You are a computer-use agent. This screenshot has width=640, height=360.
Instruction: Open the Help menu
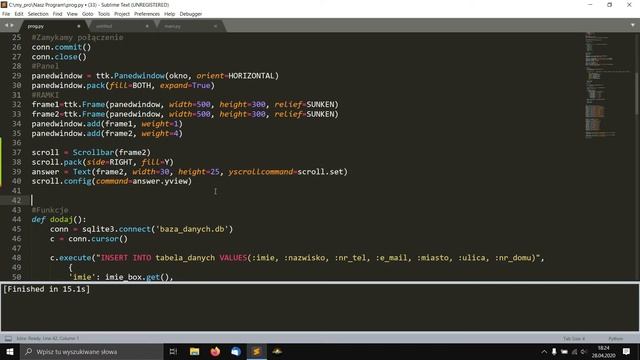pos(169,14)
